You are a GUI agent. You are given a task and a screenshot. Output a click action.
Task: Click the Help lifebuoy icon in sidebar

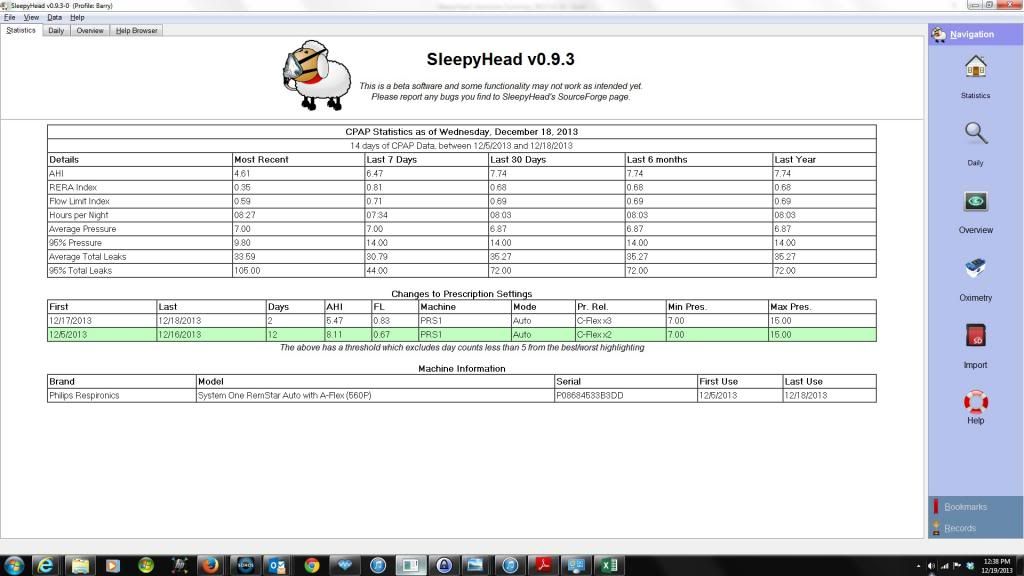pos(976,401)
